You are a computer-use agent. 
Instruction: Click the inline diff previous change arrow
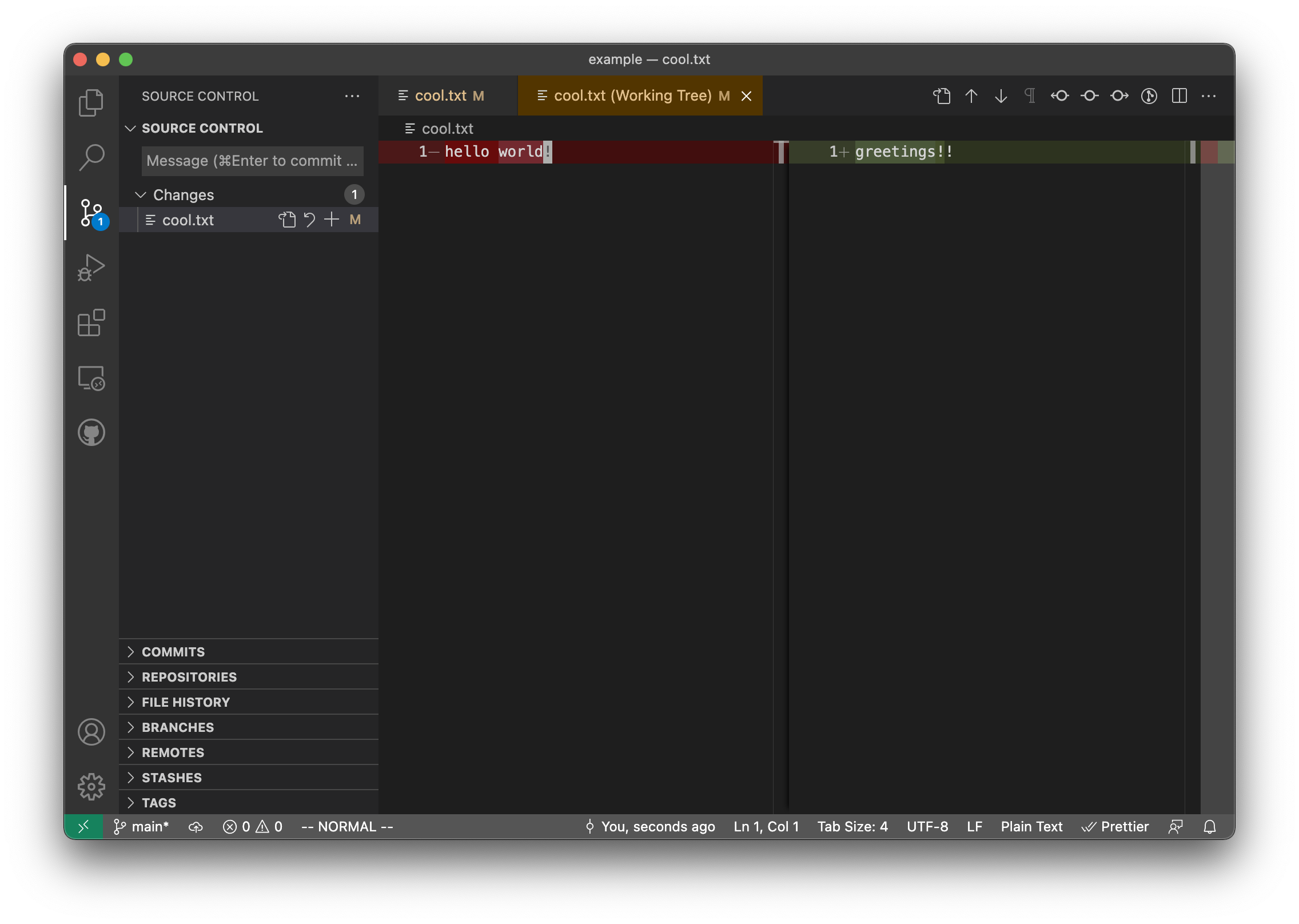[x=970, y=95]
